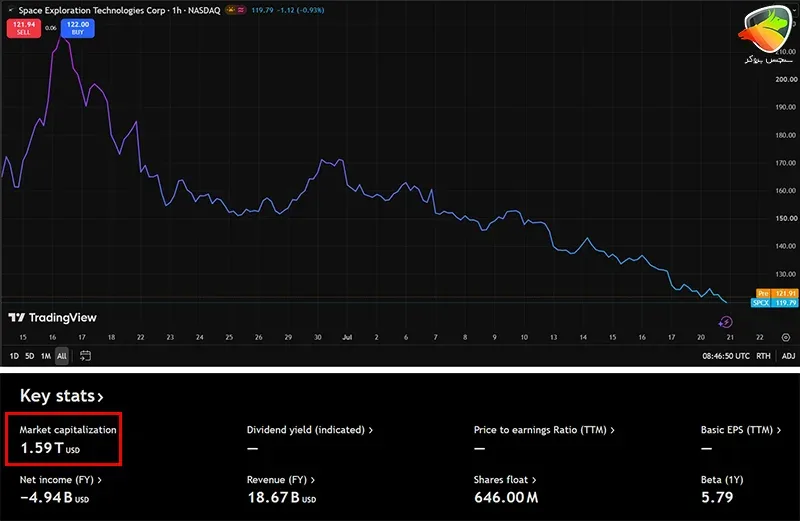Click Space Exploration Technologies Corp symbol title
This screenshot has width=800, height=521.
click(x=92, y=10)
